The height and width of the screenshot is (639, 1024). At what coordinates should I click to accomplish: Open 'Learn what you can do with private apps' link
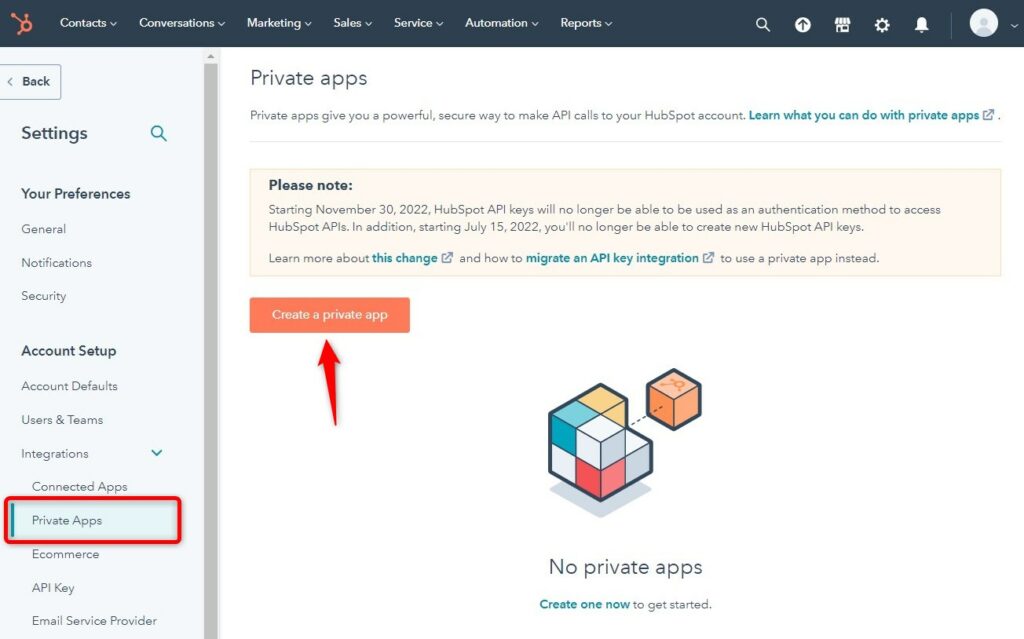point(863,115)
